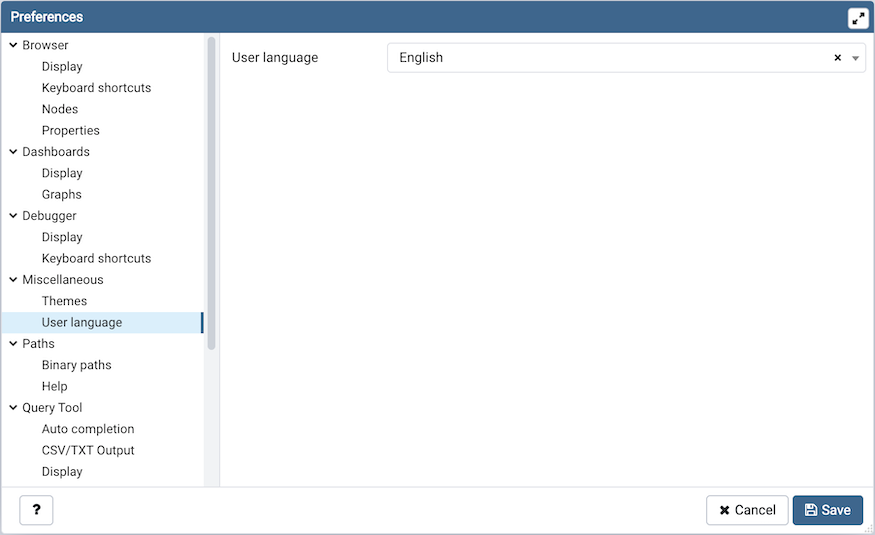Open Binary paths preferences
Viewport: 875px width, 535px height.
click(76, 365)
